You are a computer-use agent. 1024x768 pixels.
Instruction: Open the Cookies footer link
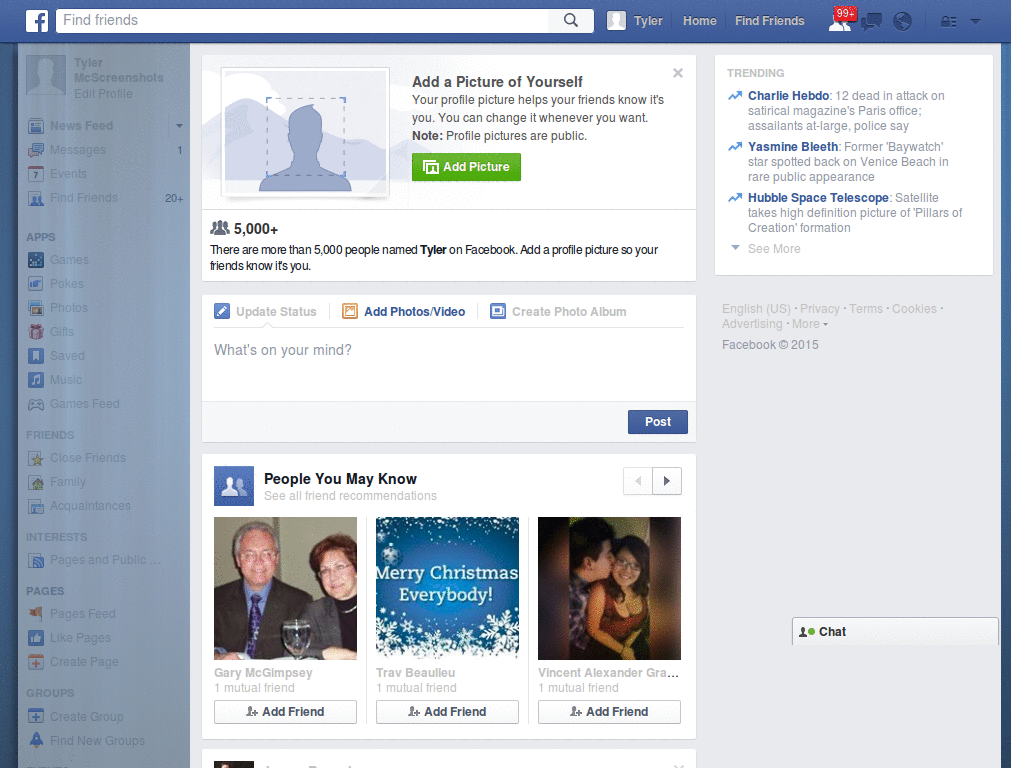point(914,309)
